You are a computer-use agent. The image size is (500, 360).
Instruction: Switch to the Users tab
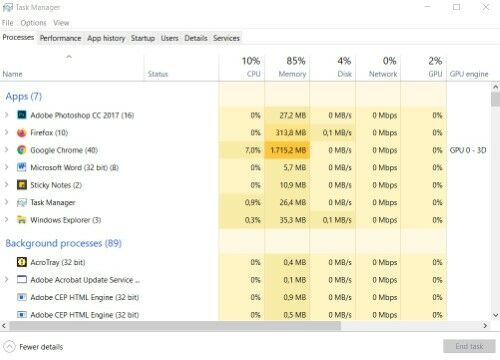click(x=170, y=38)
